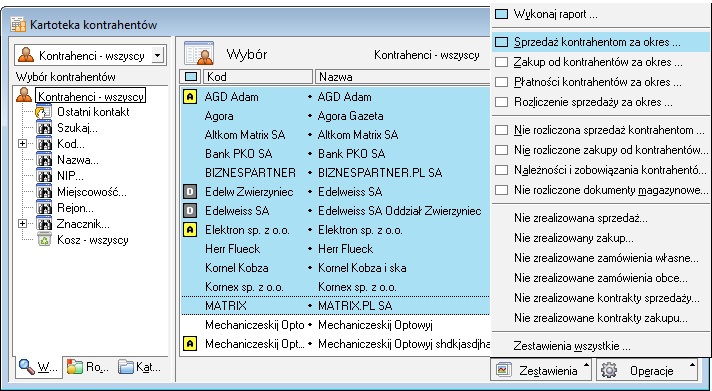Click the column selection icon left of Kod

point(191,77)
